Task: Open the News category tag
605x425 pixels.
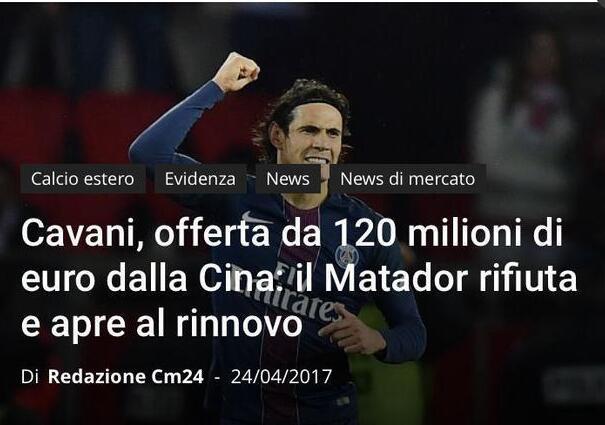Action: pos(288,179)
